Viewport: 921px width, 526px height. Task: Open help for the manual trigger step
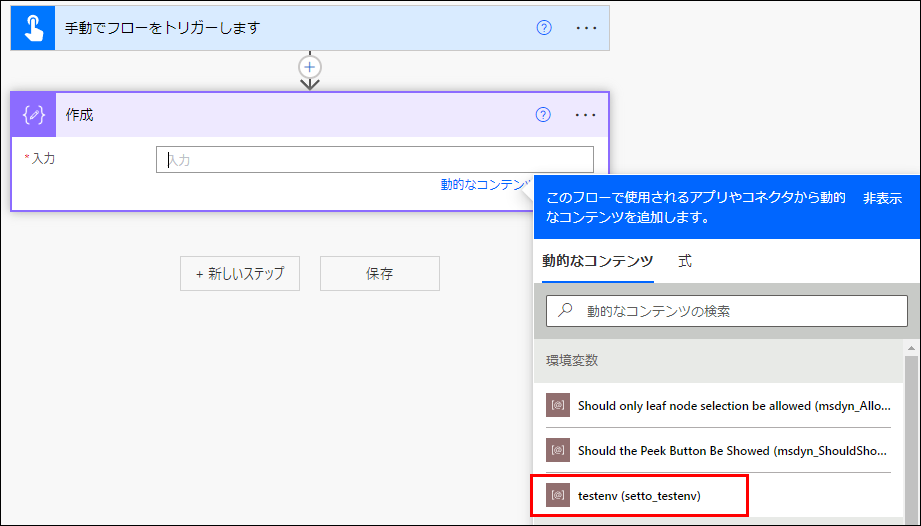(x=544, y=28)
